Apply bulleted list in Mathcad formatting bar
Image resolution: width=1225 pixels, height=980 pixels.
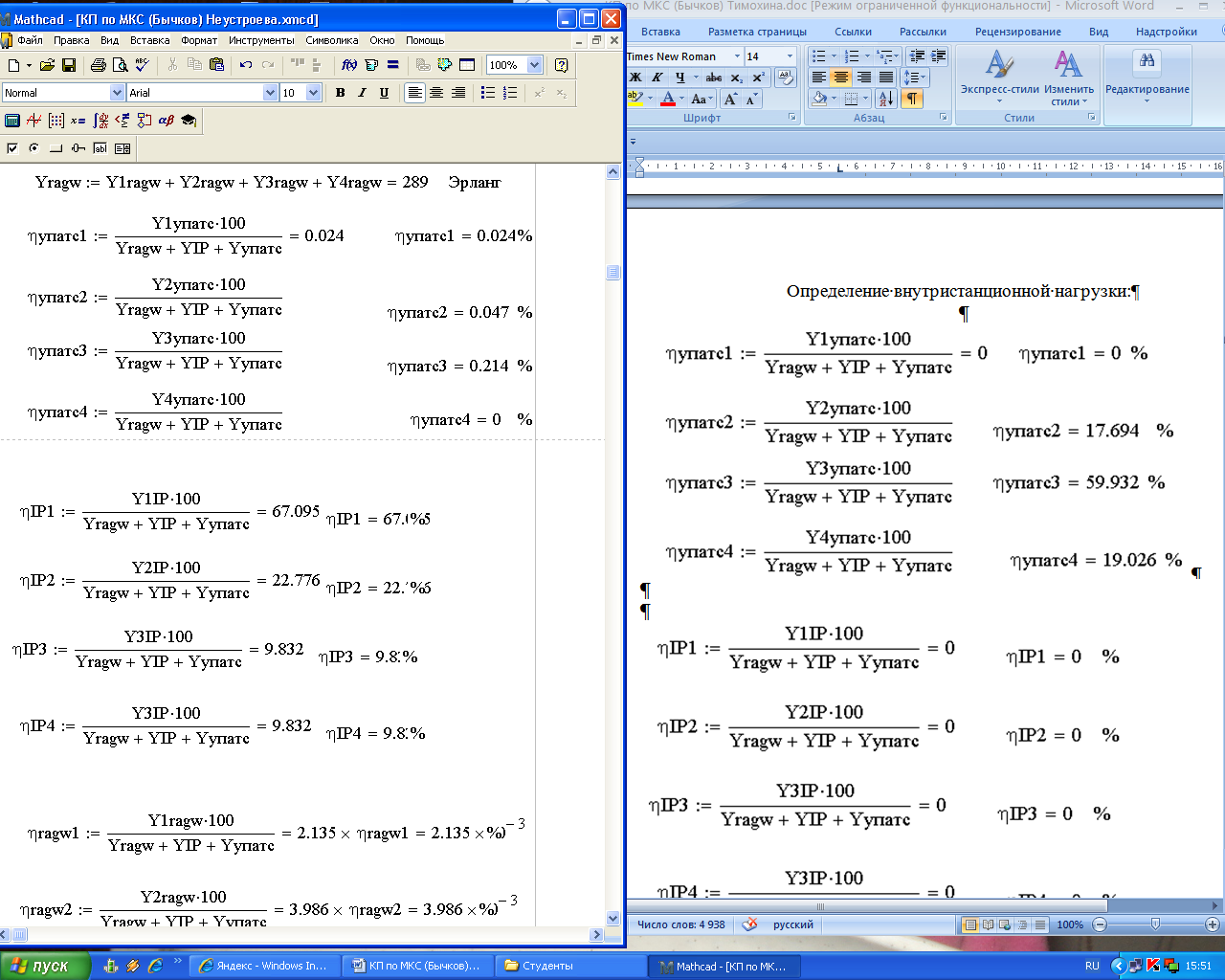(488, 93)
